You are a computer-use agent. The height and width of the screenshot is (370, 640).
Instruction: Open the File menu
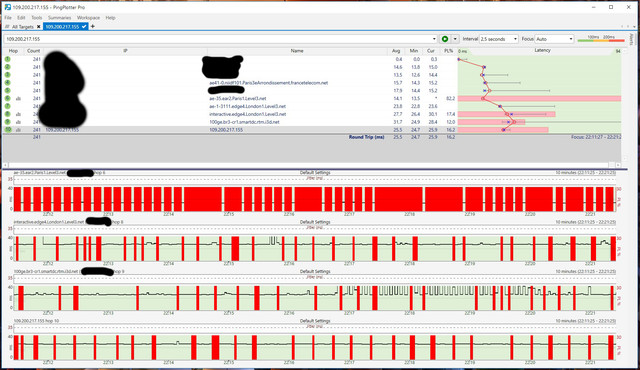pos(8,18)
